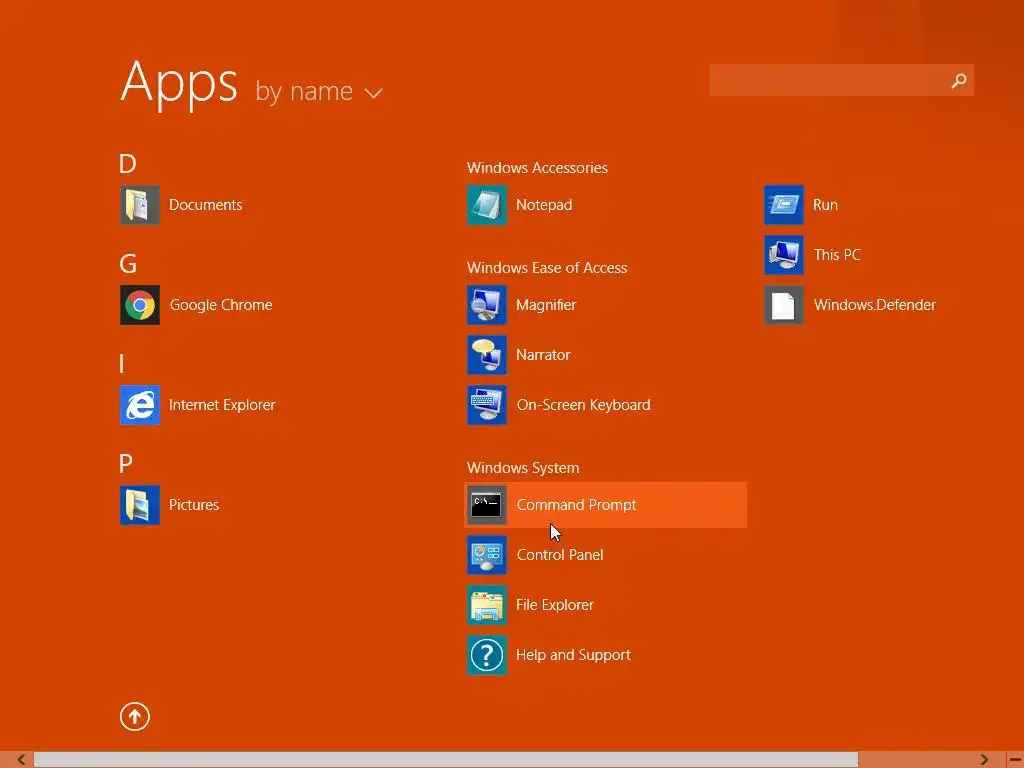Viewport: 1024px width, 768px height.
Task: Open the This PC icon
Action: 784,255
